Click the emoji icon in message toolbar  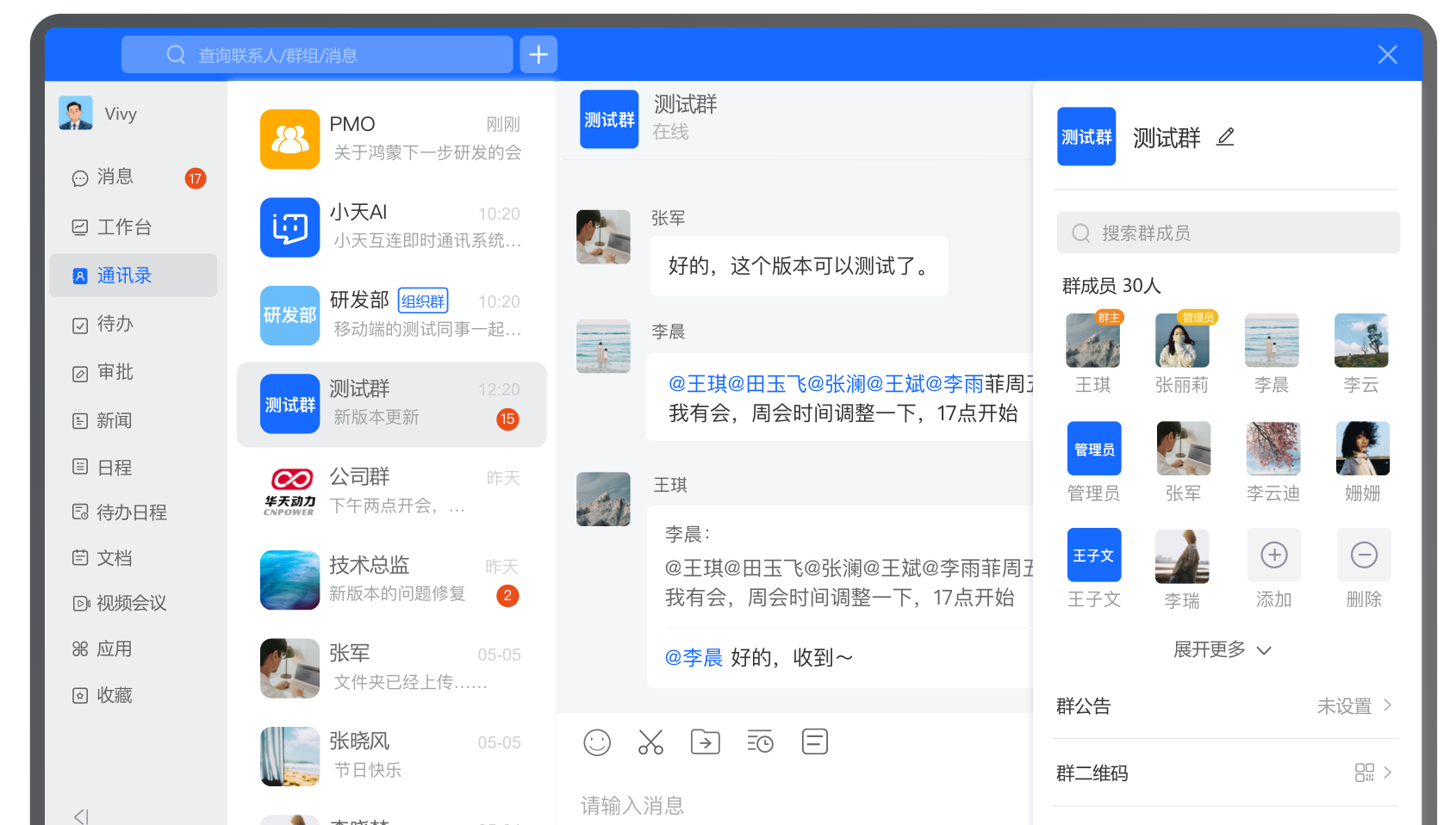pos(597,742)
